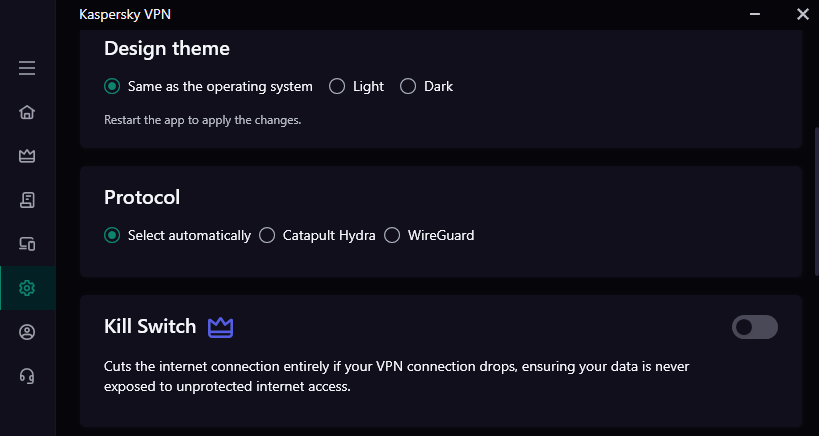Image resolution: width=819 pixels, height=436 pixels.
Task: Open the premium crown sidebar icon
Action: 27,156
